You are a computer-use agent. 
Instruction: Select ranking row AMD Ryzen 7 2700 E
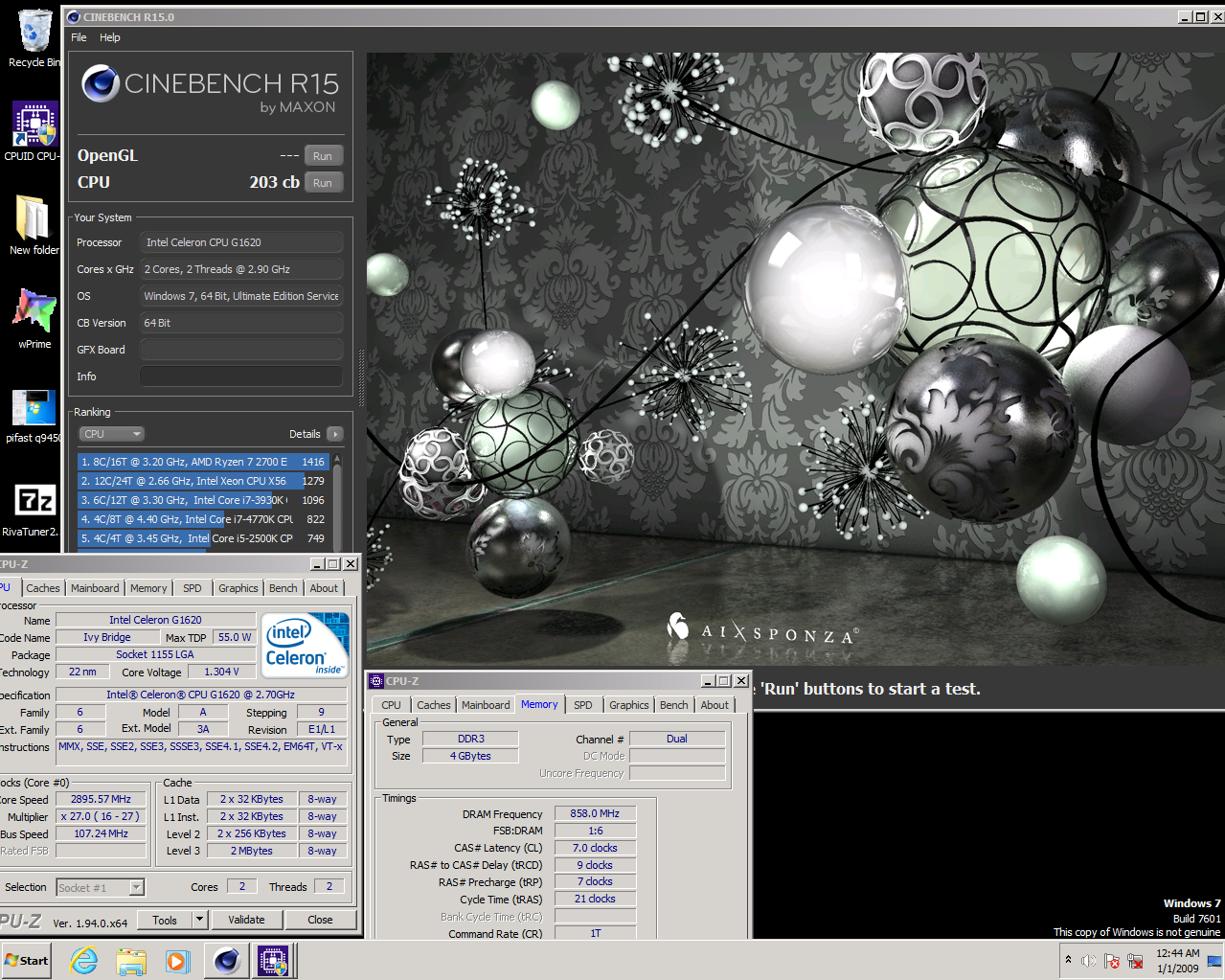(203, 462)
